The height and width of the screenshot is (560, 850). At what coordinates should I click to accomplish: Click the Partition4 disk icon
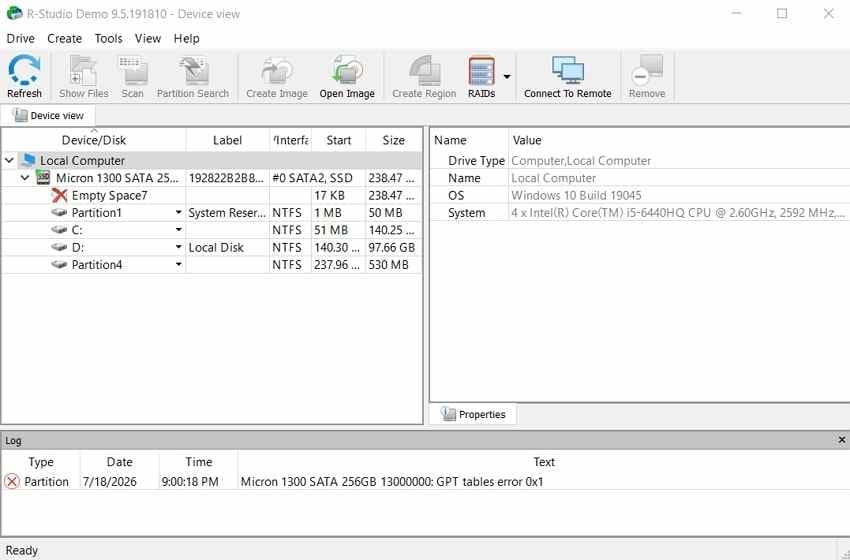[x=59, y=265]
